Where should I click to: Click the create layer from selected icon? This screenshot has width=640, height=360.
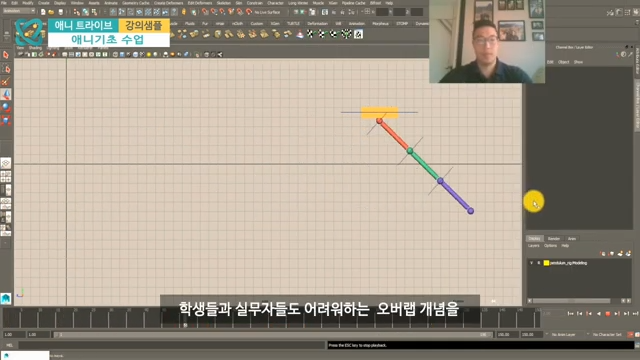point(628,253)
